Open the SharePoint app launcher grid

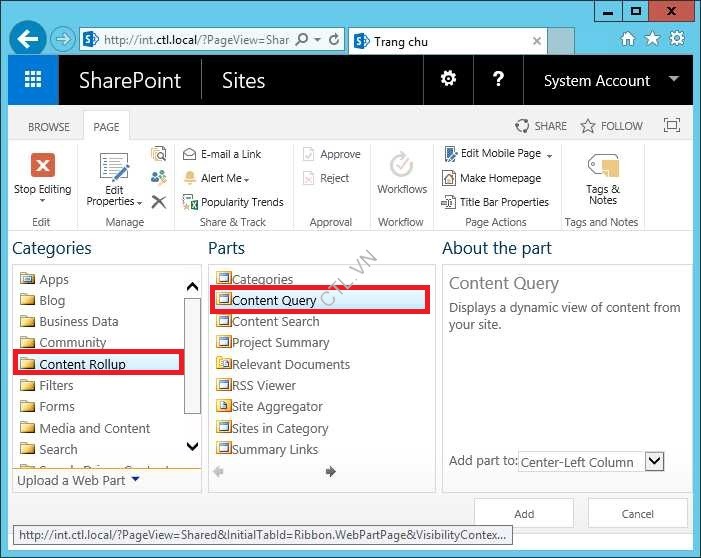click(33, 80)
